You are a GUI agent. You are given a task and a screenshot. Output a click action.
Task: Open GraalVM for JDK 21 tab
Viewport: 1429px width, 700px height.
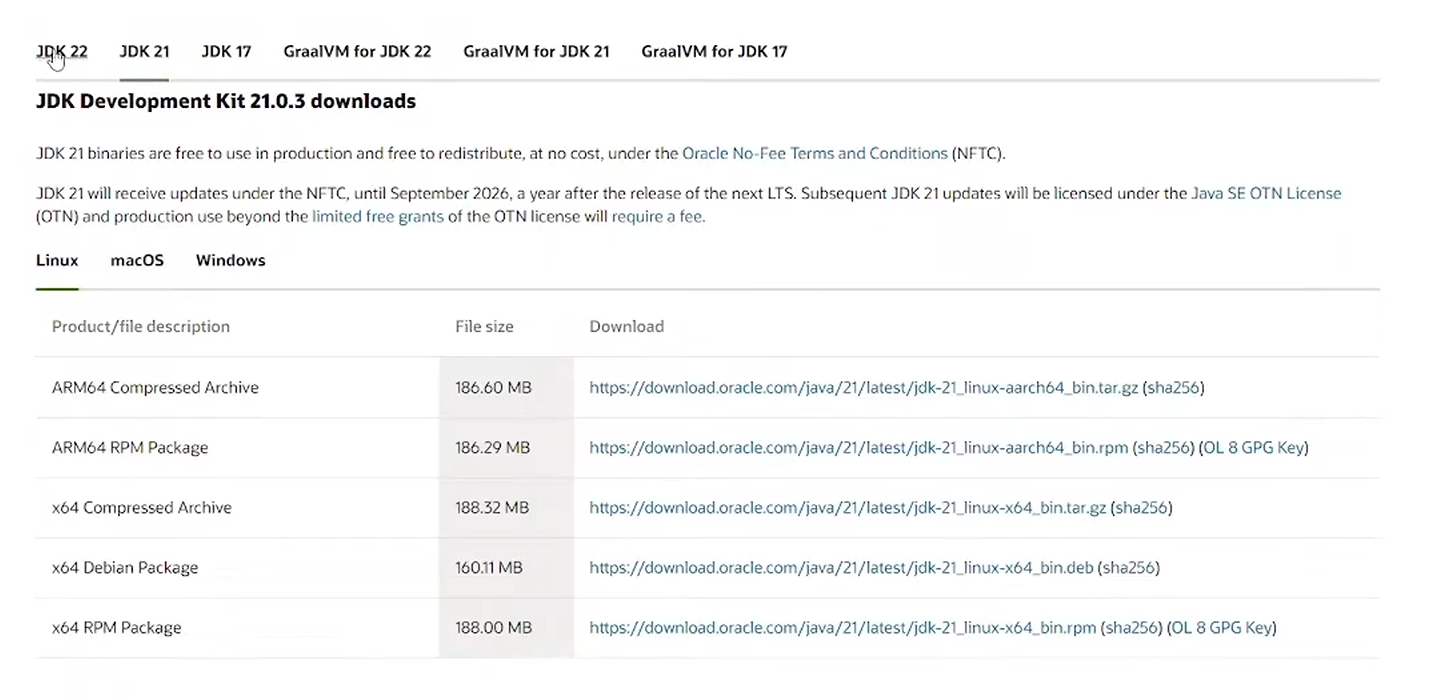pyautogui.click(x=536, y=51)
